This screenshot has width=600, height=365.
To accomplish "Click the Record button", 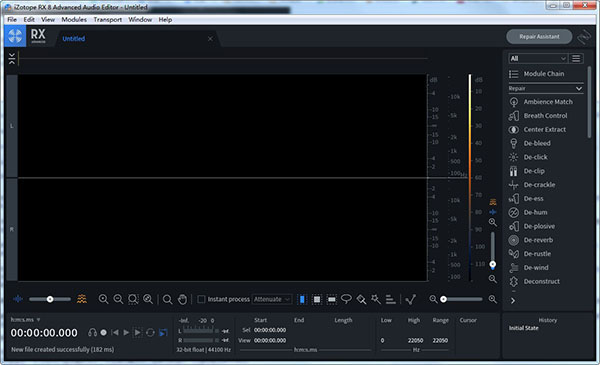I will pyautogui.click(x=103, y=332).
